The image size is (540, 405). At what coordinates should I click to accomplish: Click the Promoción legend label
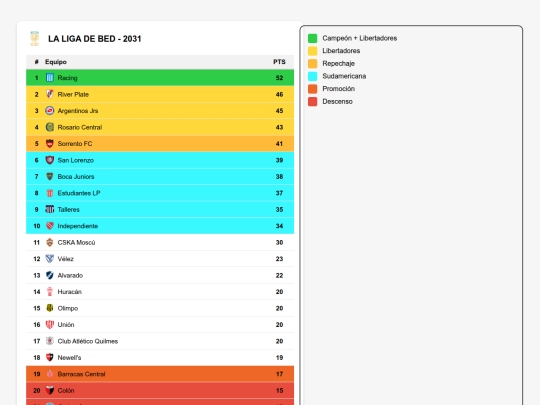point(339,89)
